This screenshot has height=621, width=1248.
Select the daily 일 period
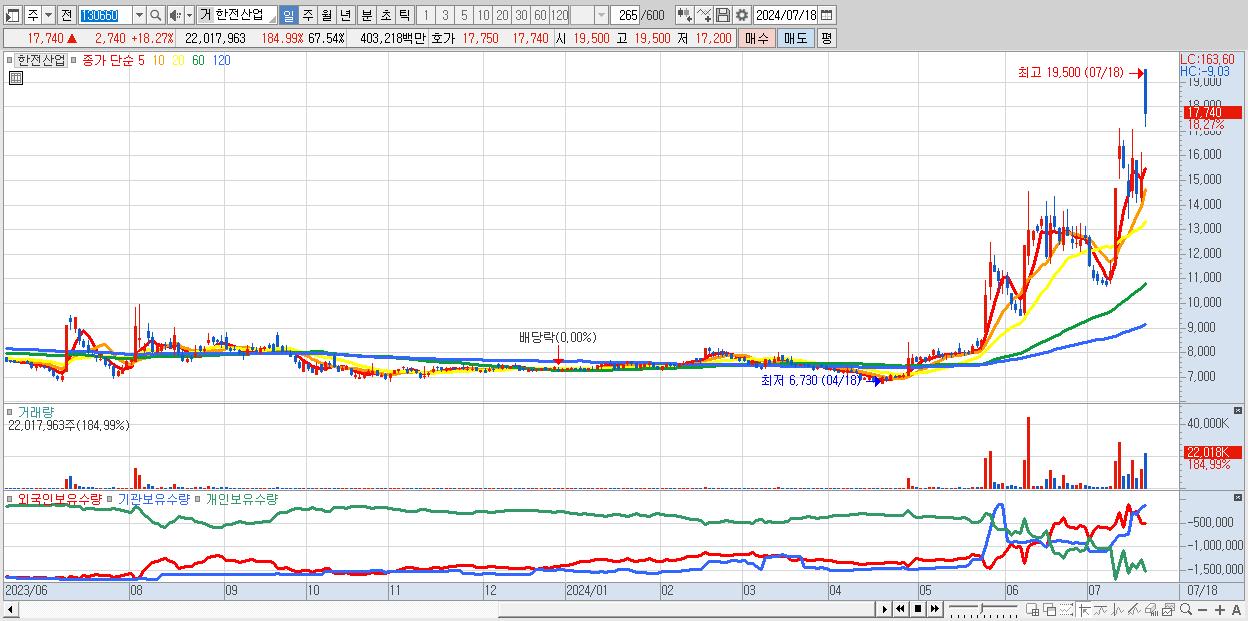click(x=288, y=15)
